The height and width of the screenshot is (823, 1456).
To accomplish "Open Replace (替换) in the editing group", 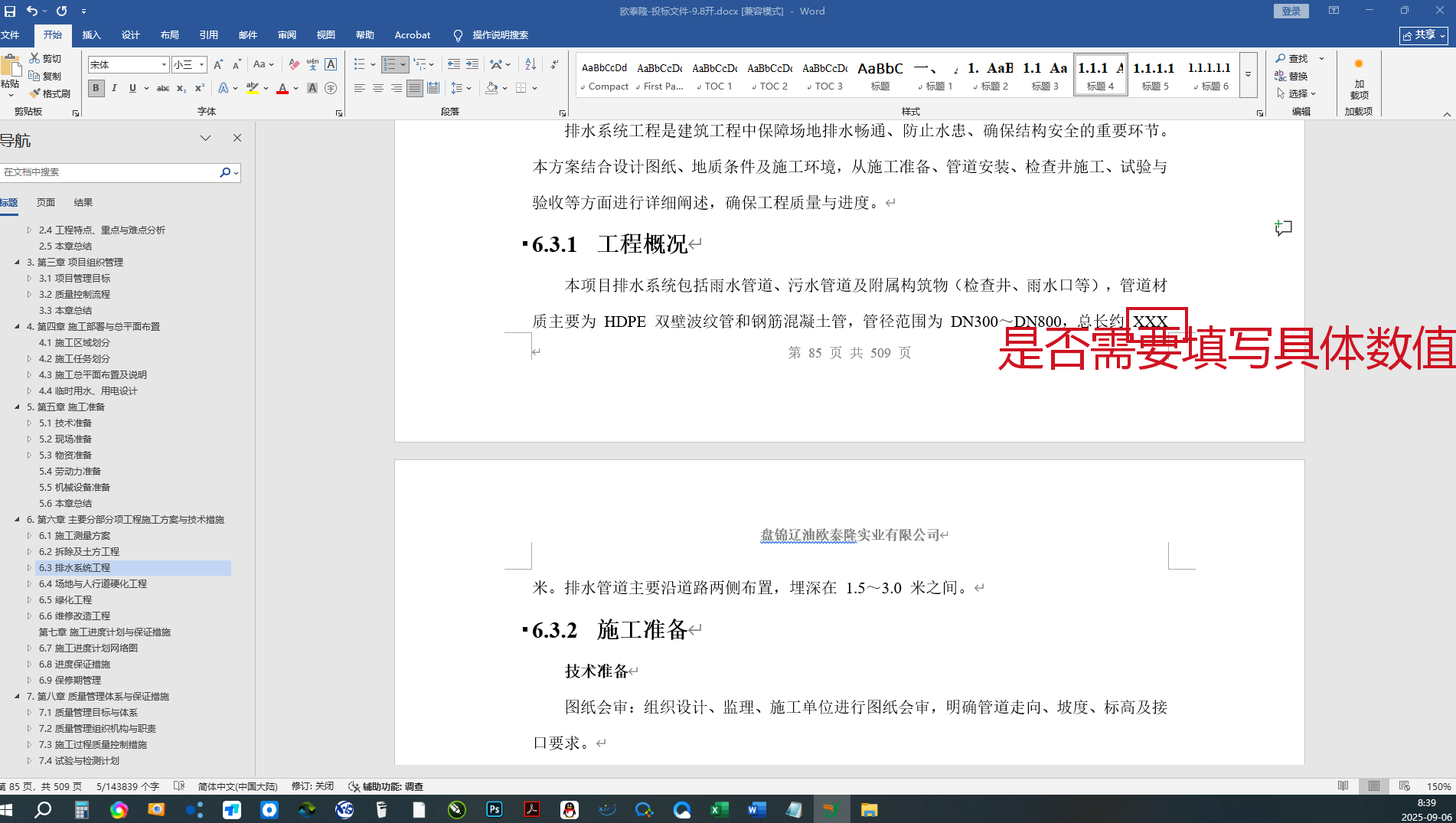I will click(1291, 76).
